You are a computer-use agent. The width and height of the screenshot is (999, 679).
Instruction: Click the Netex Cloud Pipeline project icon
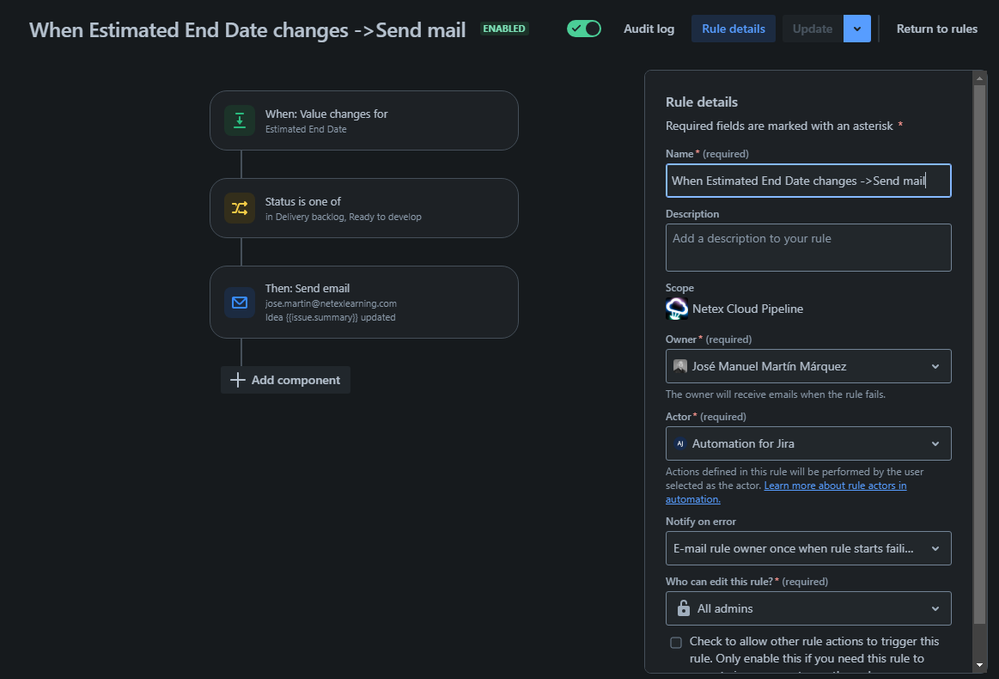point(677,309)
